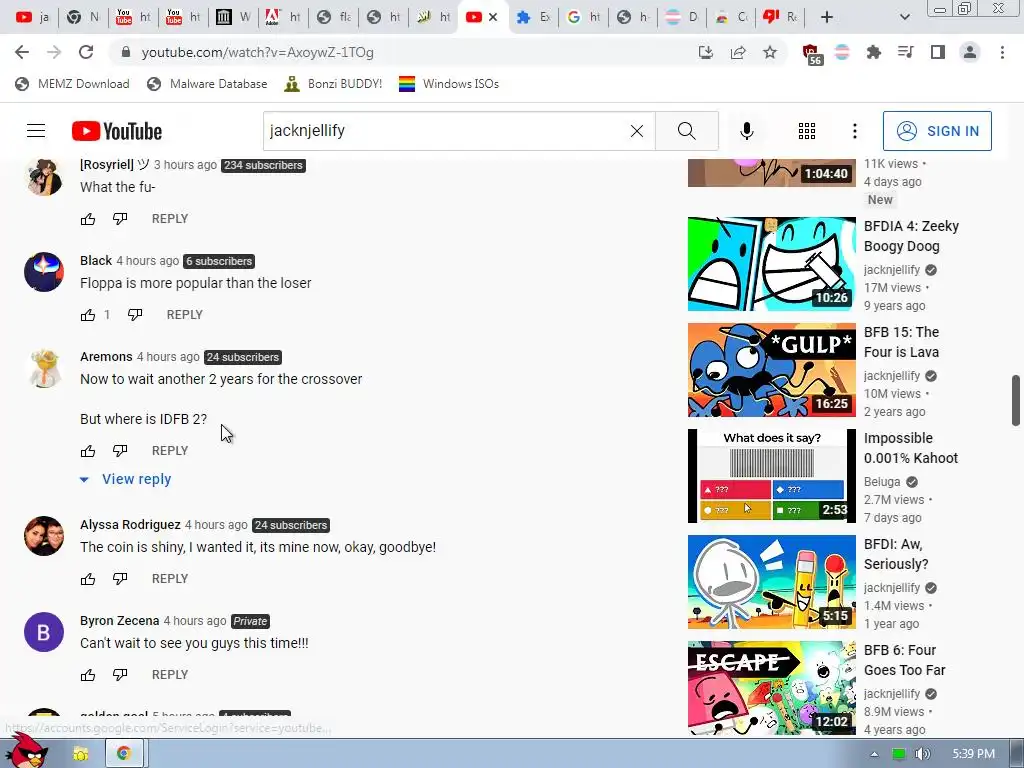Click the install app icon in address bar
Image resolution: width=1024 pixels, height=768 pixels.
point(705,52)
